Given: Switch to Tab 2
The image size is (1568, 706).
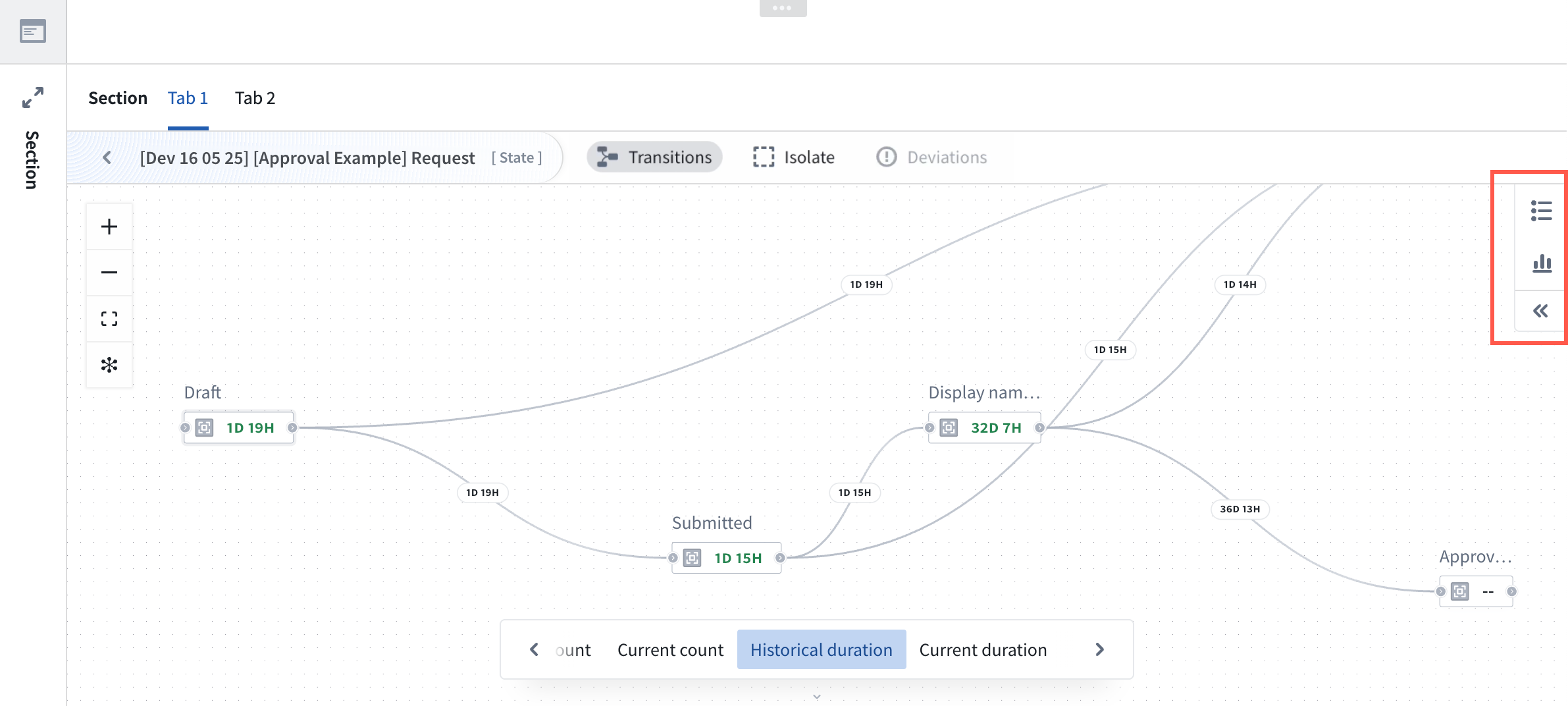Looking at the screenshot, I should click(255, 97).
